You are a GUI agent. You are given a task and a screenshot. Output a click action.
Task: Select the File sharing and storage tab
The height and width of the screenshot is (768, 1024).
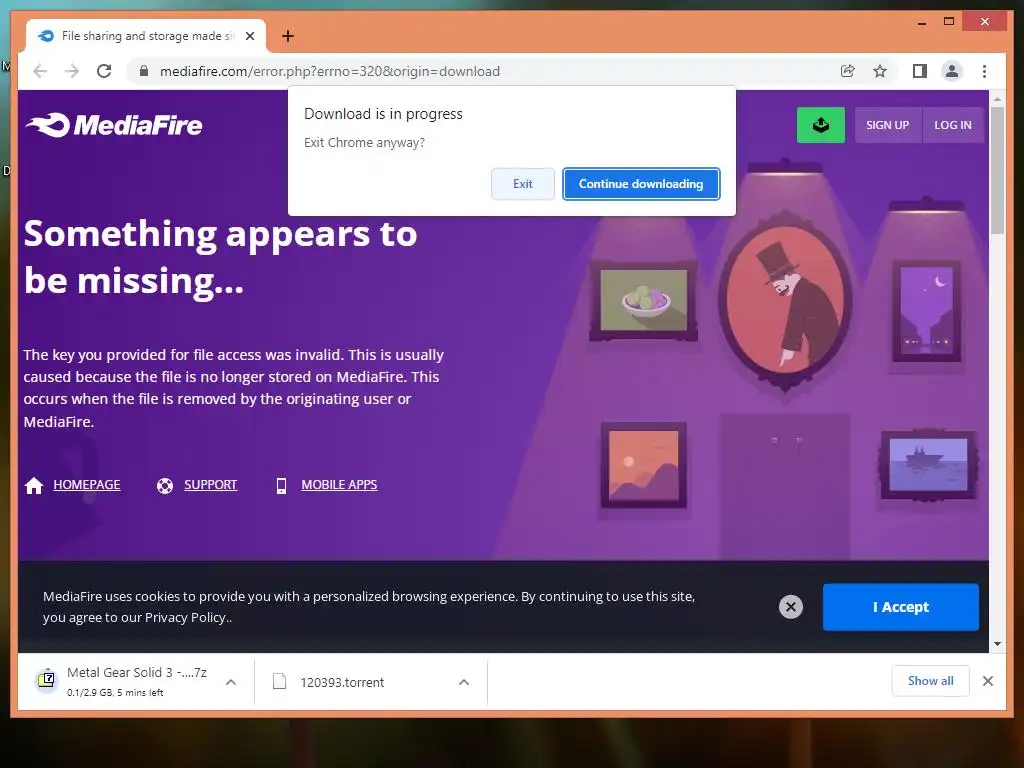click(146, 37)
